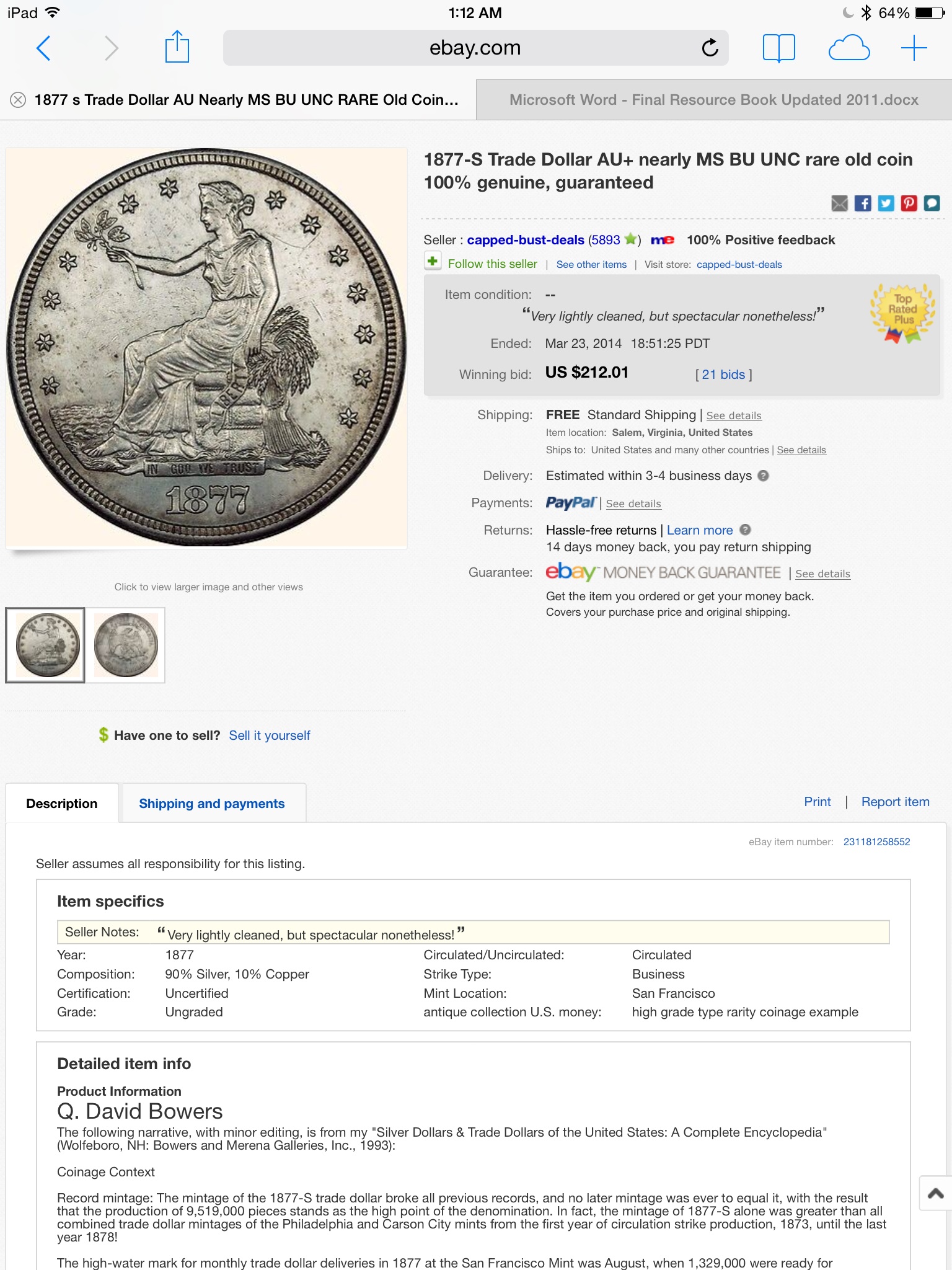
Task: Pin the listing on Pinterest
Action: click(x=909, y=203)
